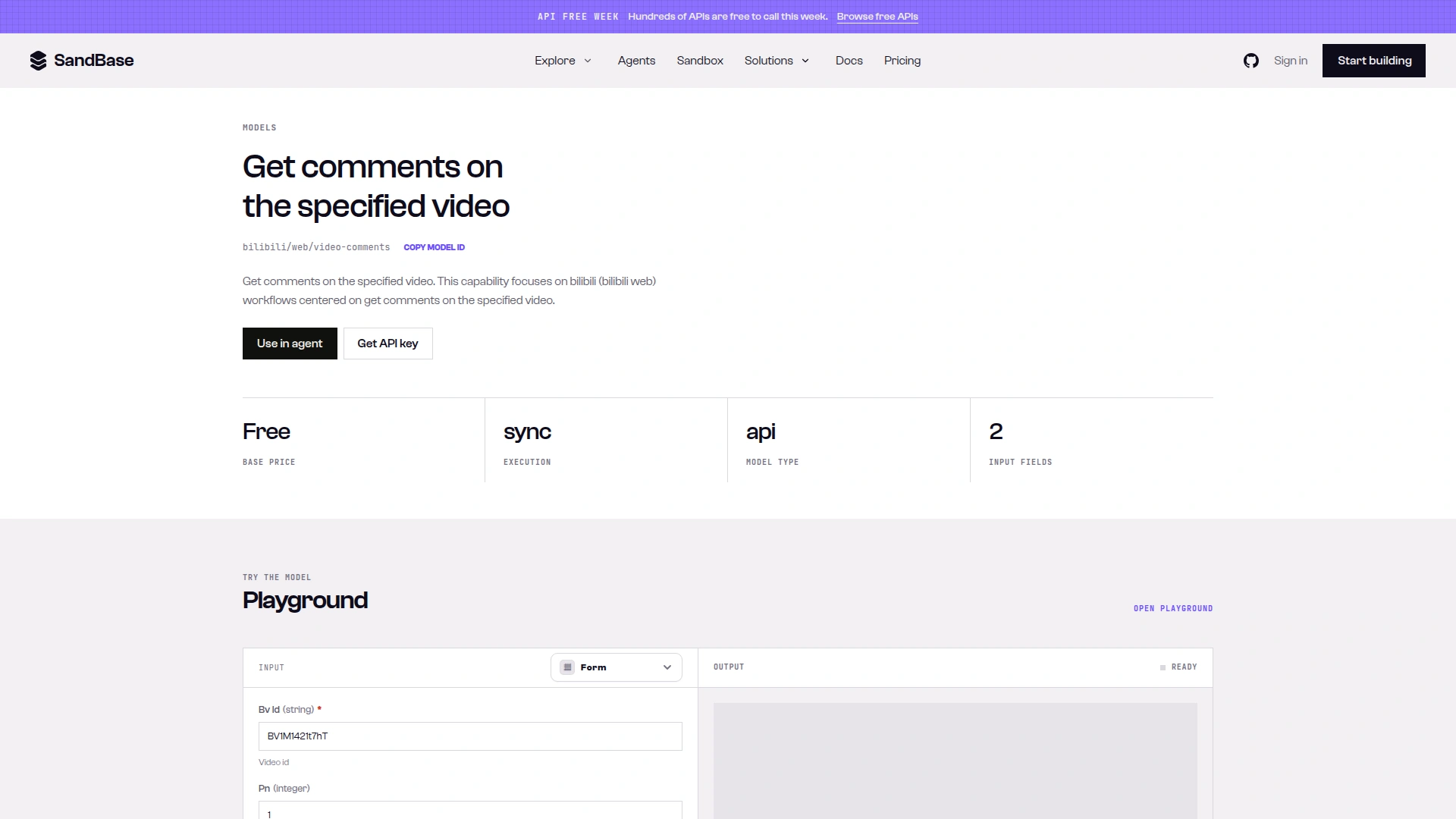This screenshot has width=1456, height=819.
Task: Focus the Pn integer input field
Action: [x=470, y=810]
